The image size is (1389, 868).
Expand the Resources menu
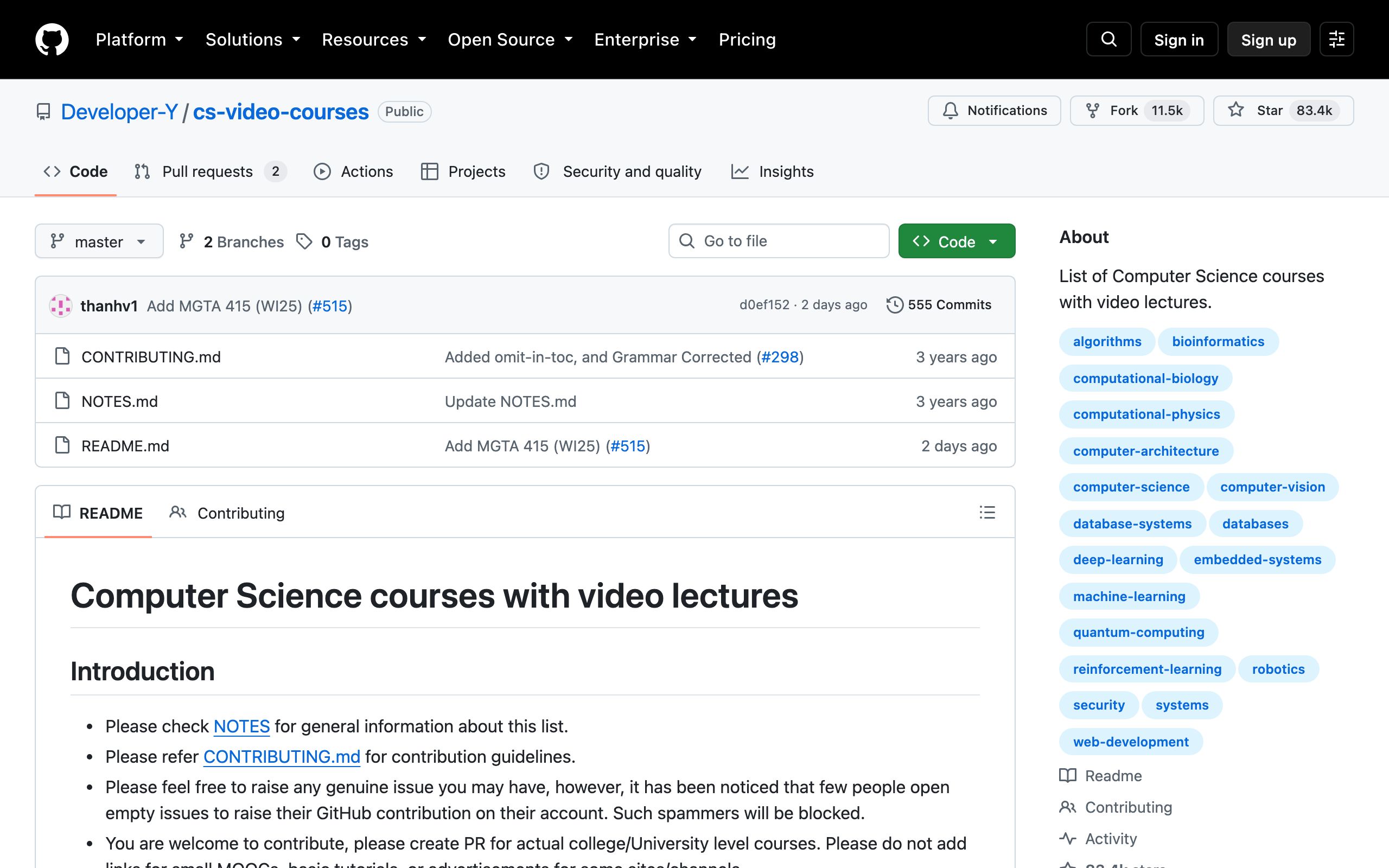(374, 39)
